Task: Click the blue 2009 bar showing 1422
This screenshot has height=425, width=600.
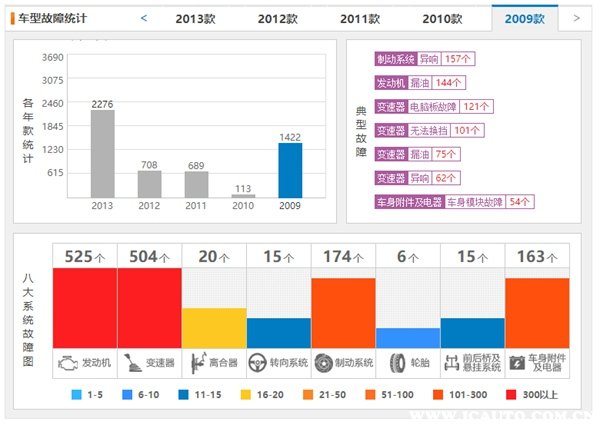Action: [x=290, y=170]
